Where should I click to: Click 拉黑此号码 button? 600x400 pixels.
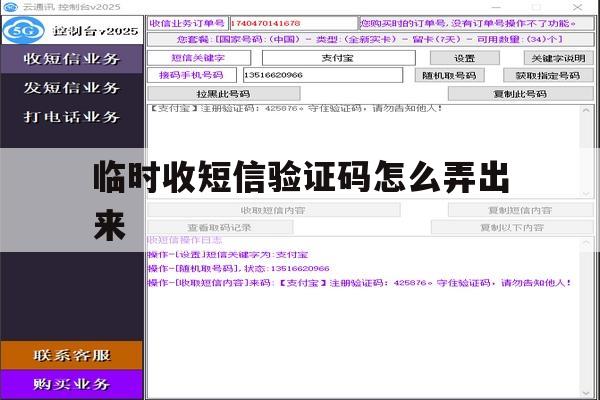[x=224, y=94]
